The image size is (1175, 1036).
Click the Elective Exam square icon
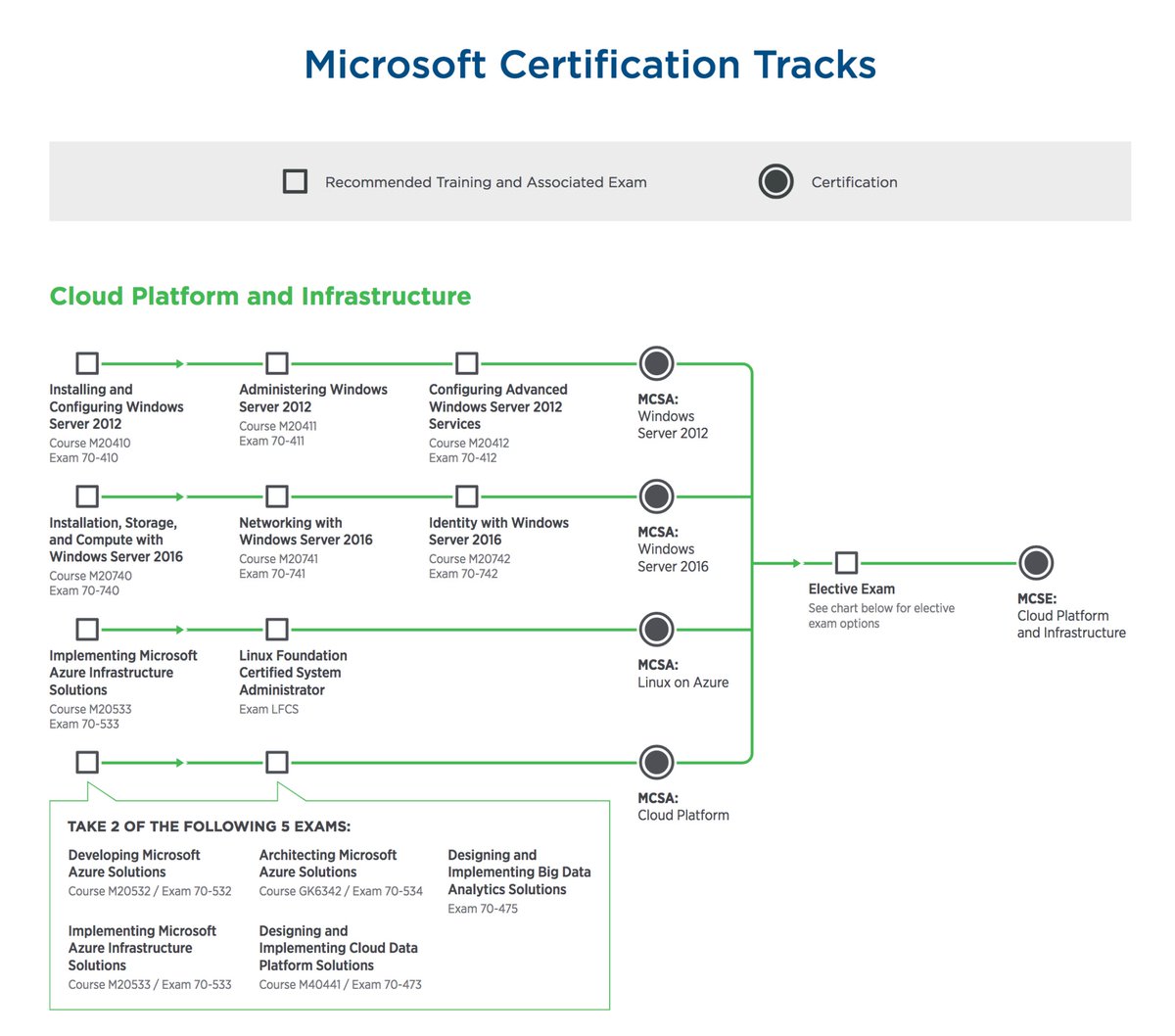(846, 563)
